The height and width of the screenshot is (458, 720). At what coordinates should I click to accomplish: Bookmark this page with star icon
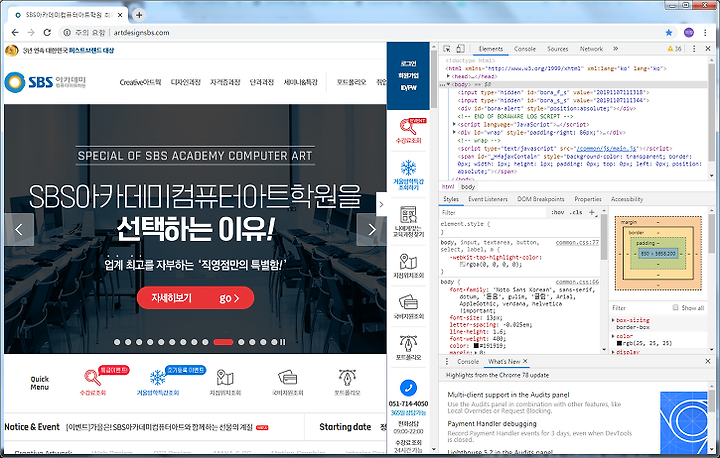click(669, 33)
